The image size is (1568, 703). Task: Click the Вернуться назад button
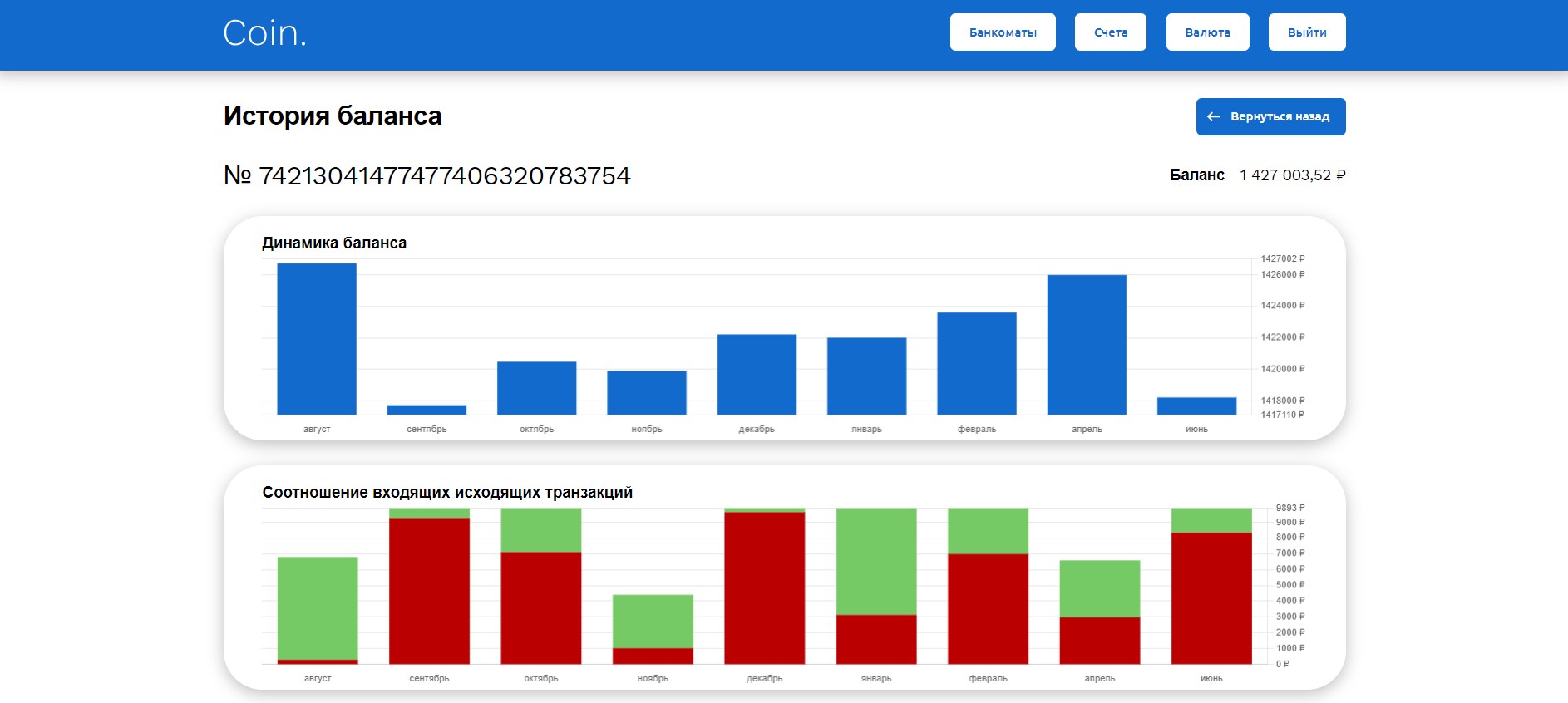(1270, 116)
